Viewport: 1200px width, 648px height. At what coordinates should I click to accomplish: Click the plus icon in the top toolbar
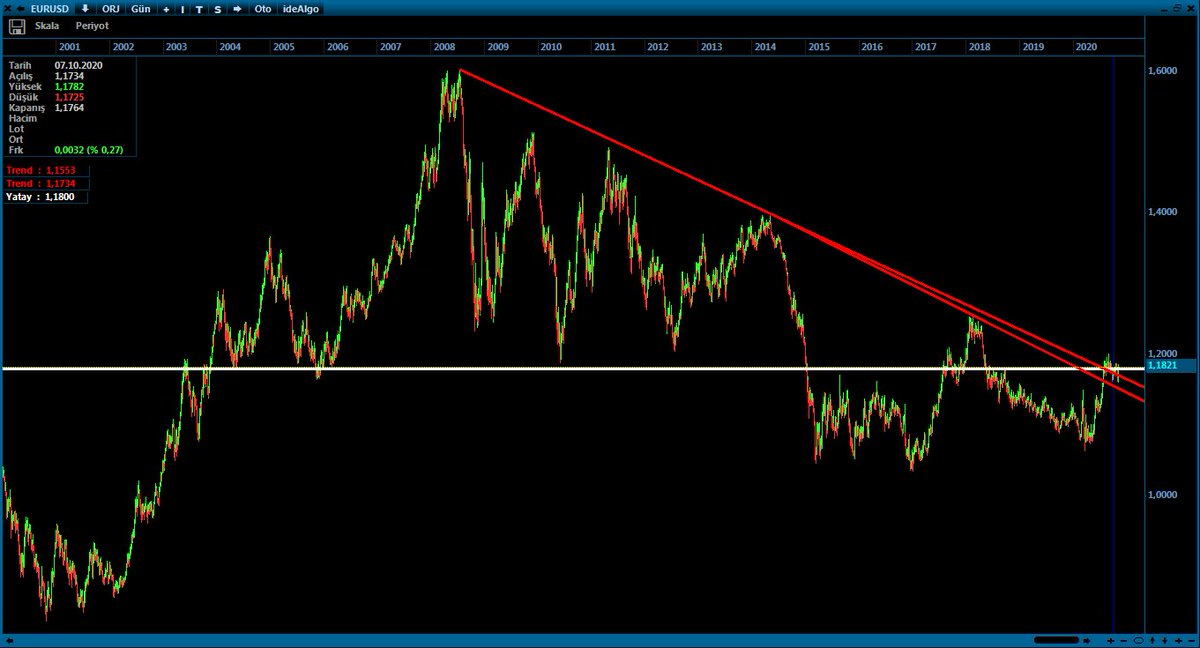pos(166,9)
